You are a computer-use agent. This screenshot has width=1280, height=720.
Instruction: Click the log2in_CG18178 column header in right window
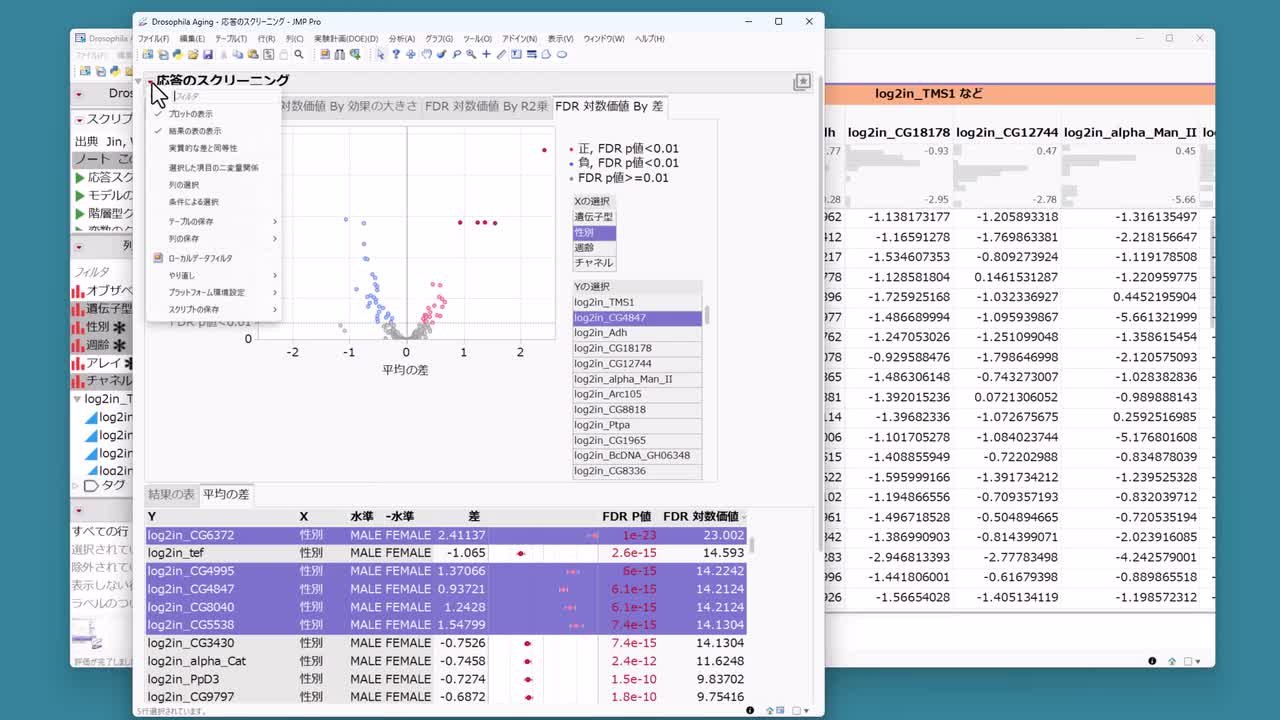pos(898,132)
